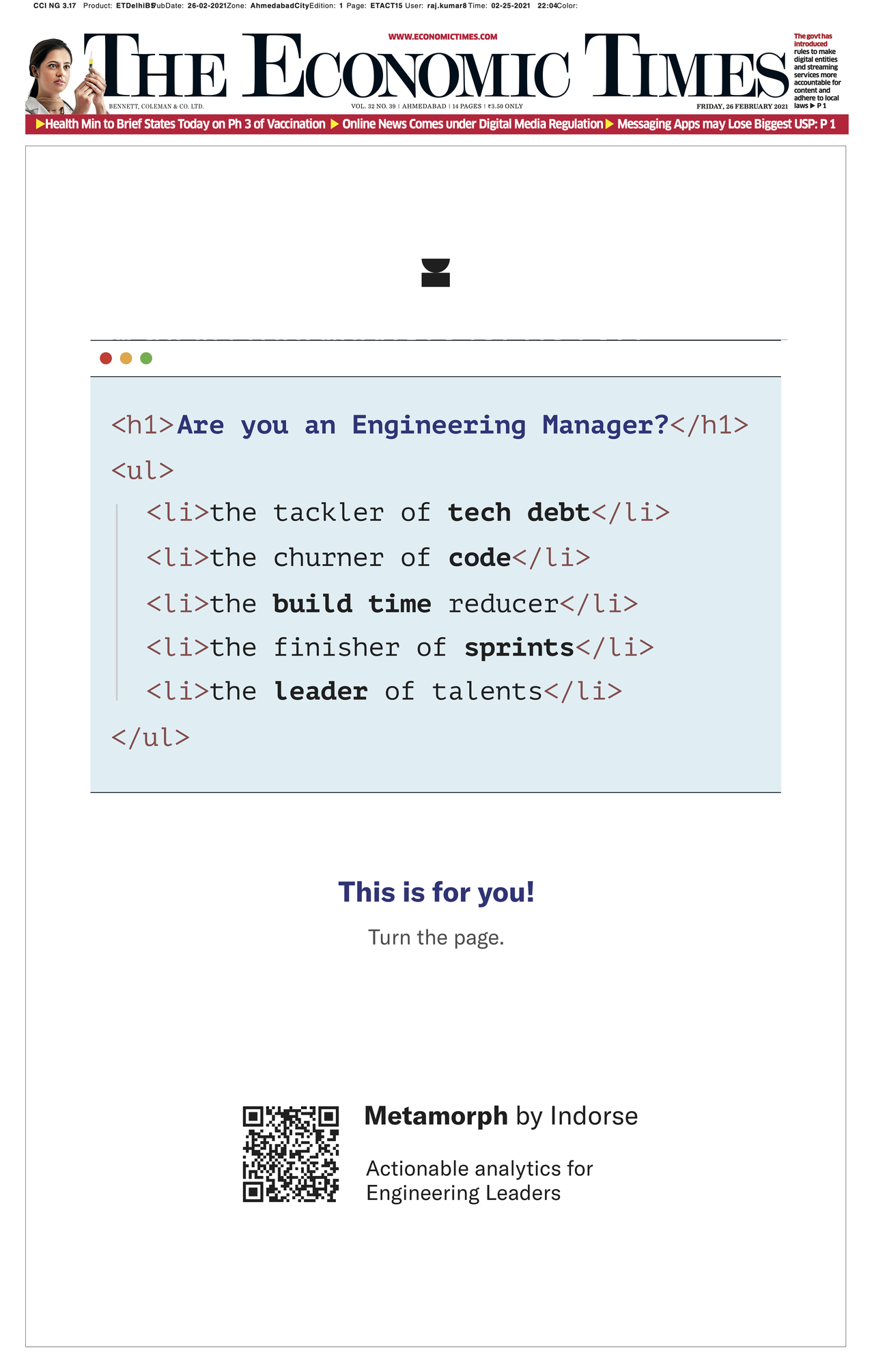Click the yellow window dot
Viewport: 874px width, 1372px height.
(x=126, y=359)
